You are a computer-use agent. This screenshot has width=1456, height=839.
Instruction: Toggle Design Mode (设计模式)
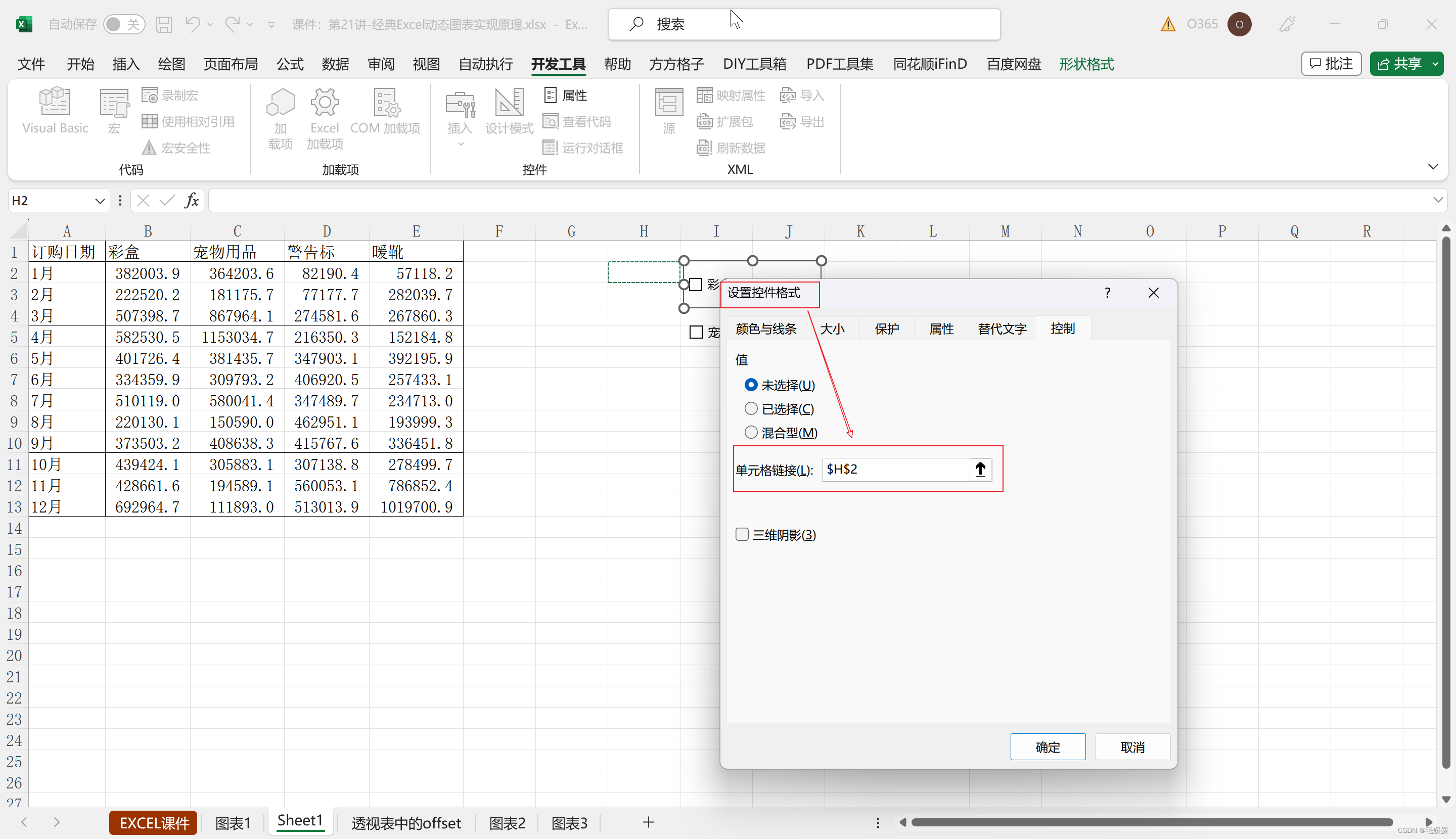(x=509, y=111)
